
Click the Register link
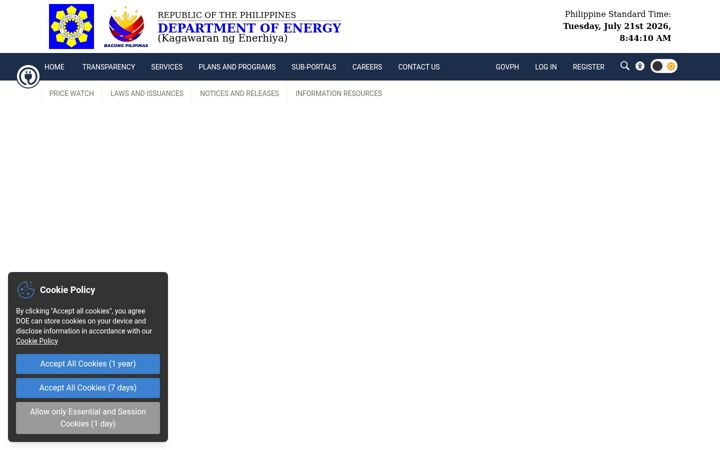point(588,67)
